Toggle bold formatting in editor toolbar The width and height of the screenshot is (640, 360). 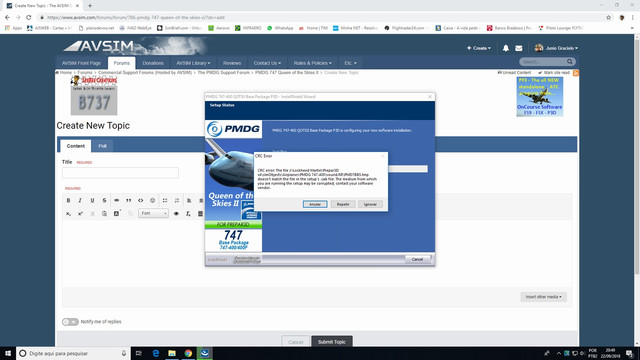point(68,200)
